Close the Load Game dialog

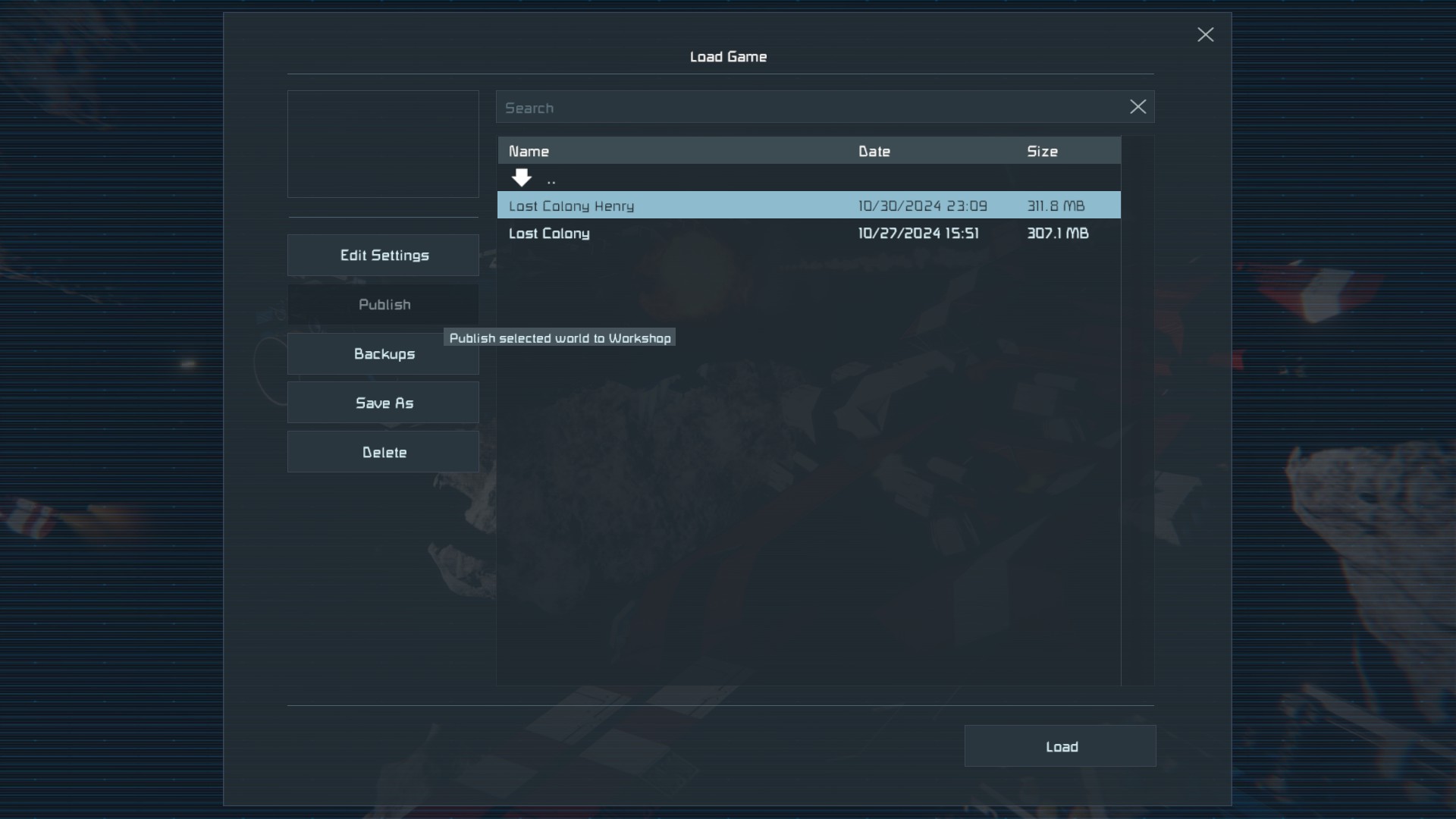[x=1205, y=35]
